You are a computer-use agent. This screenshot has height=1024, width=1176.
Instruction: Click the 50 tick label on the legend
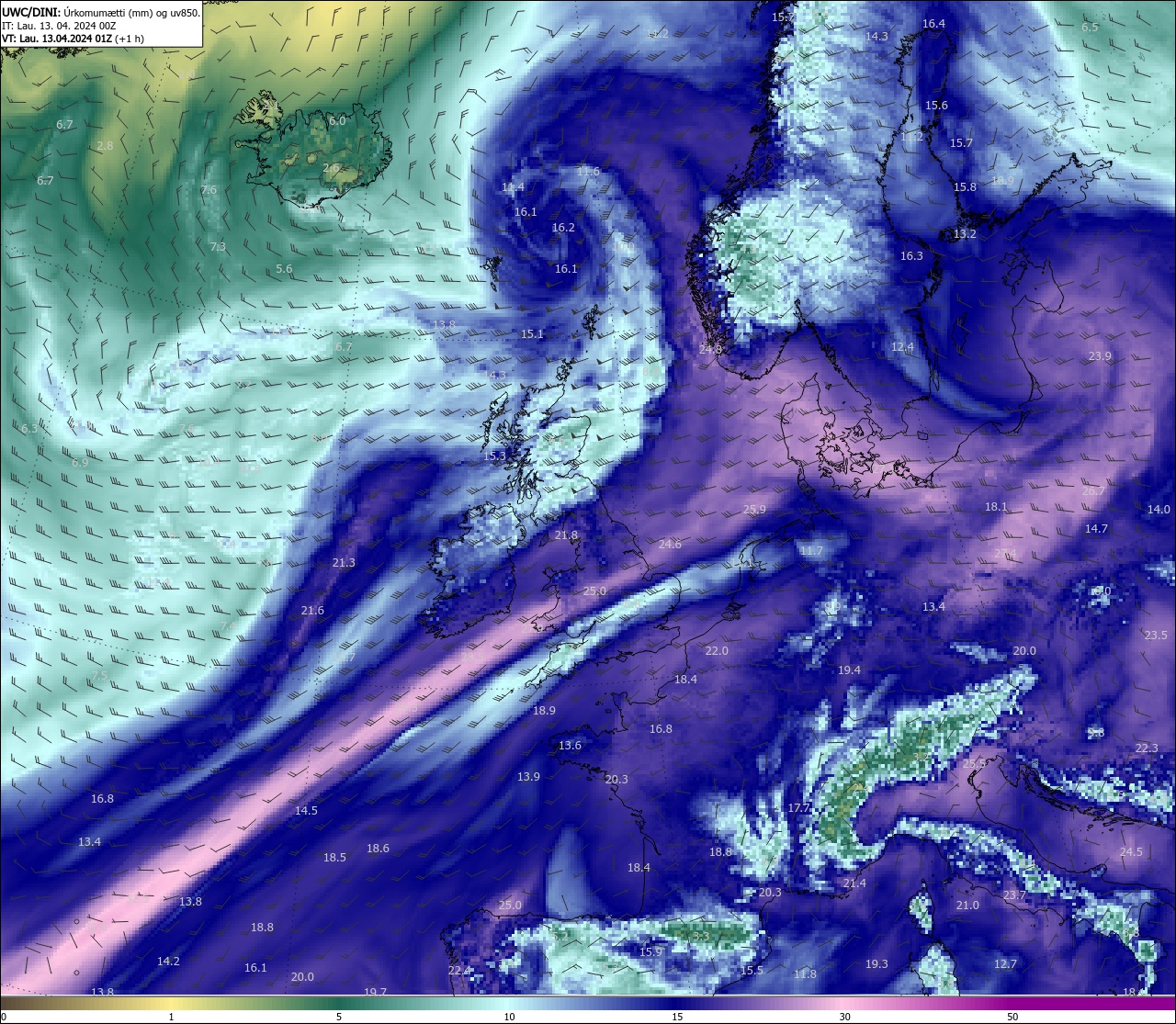1012,1017
